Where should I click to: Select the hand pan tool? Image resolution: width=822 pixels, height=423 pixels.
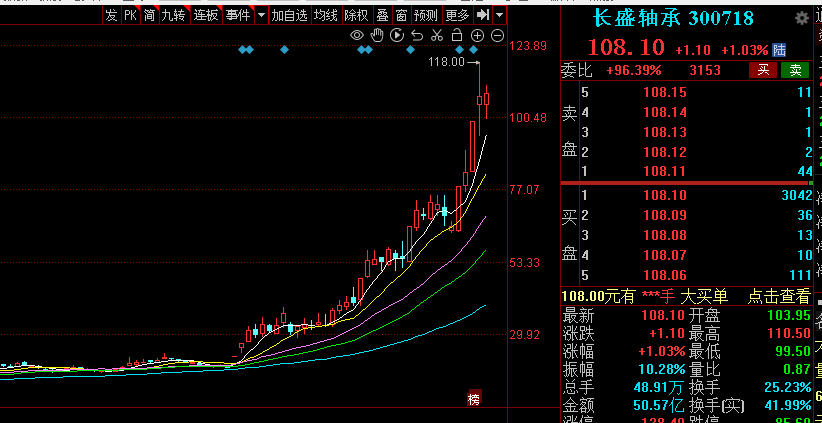[x=377, y=35]
